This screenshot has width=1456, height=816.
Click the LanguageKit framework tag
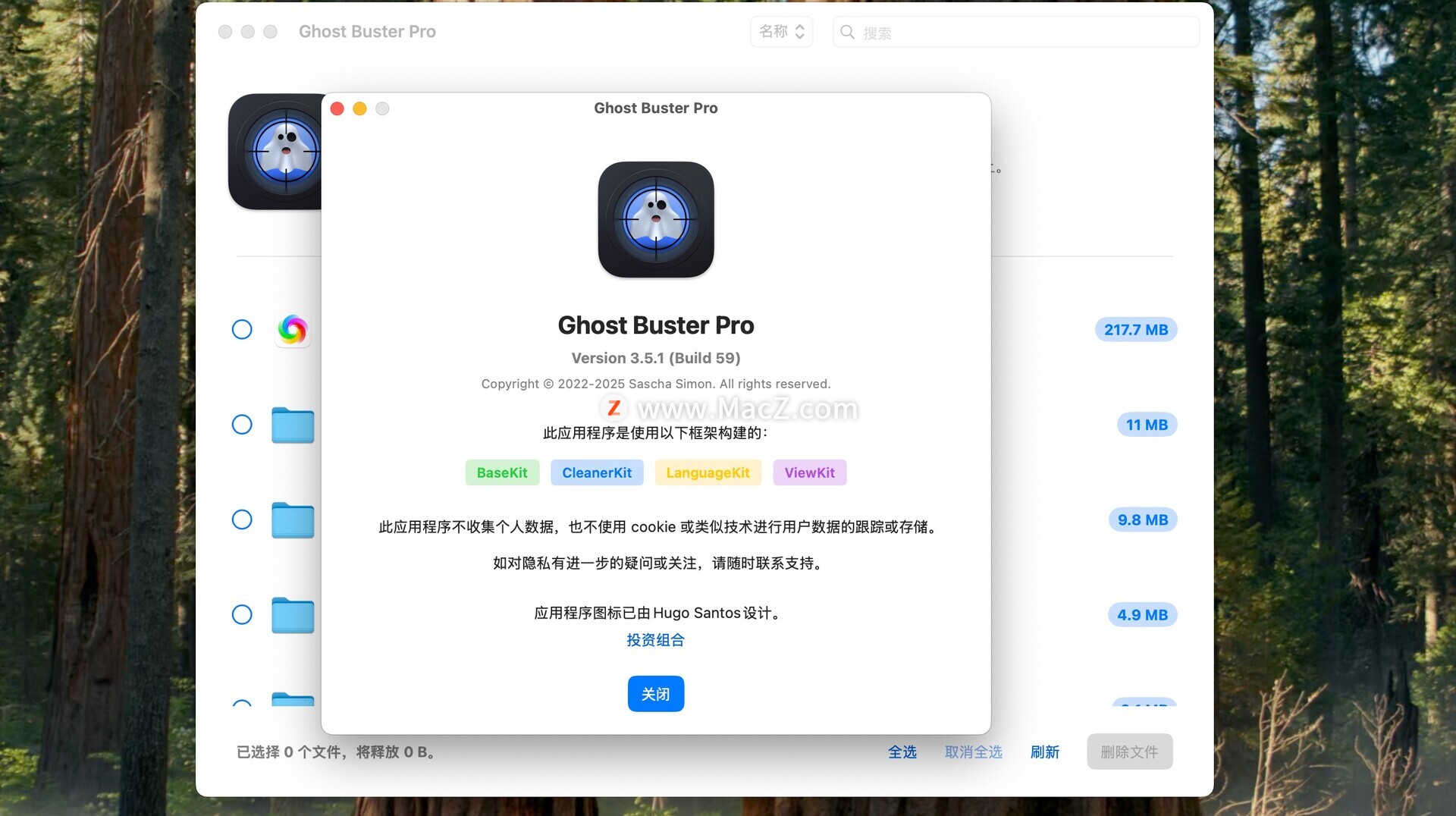(708, 472)
